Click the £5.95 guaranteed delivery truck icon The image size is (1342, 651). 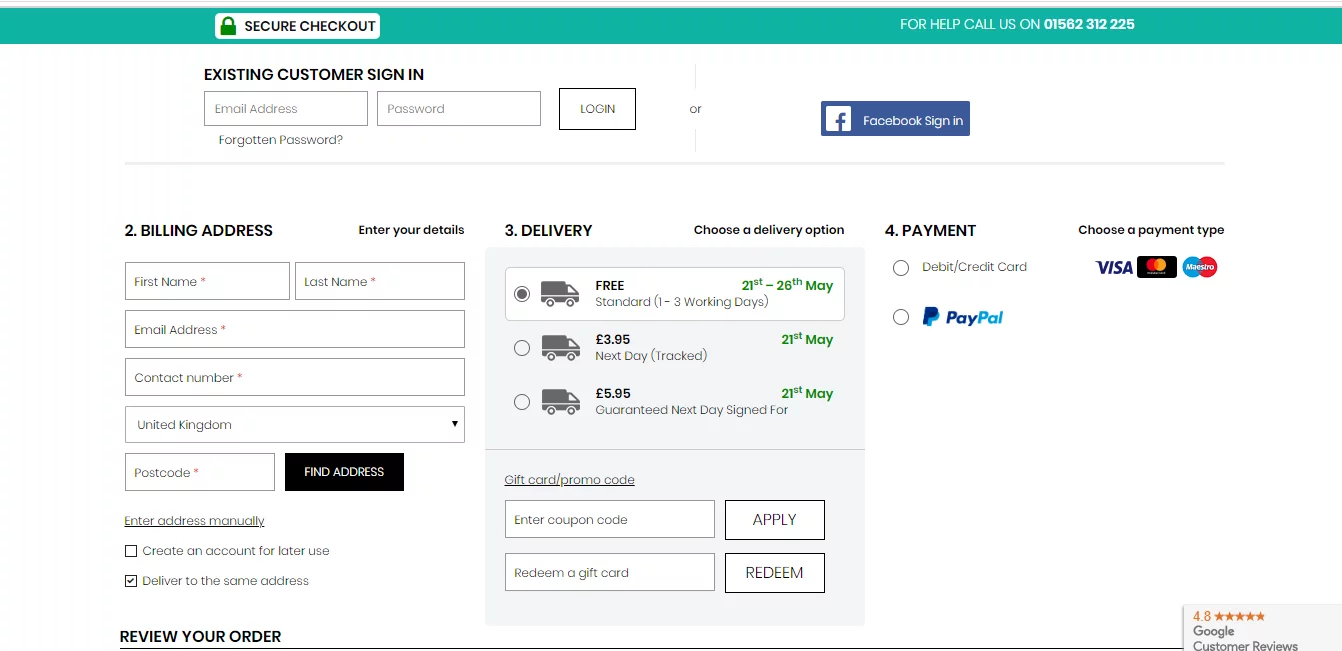(560, 401)
